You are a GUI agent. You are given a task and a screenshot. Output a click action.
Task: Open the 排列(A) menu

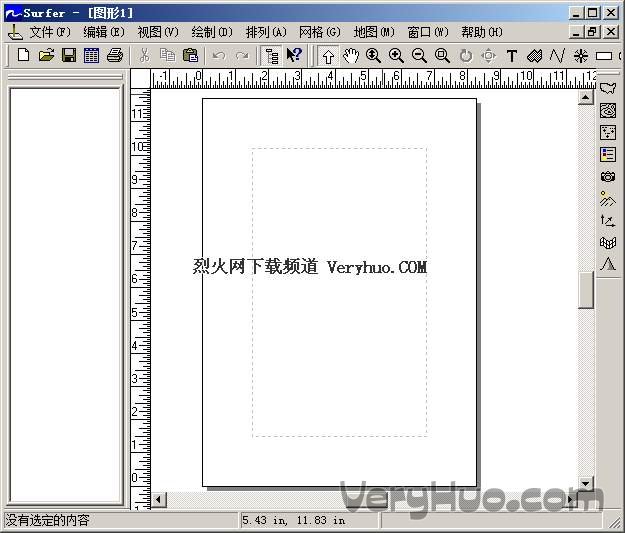266,32
